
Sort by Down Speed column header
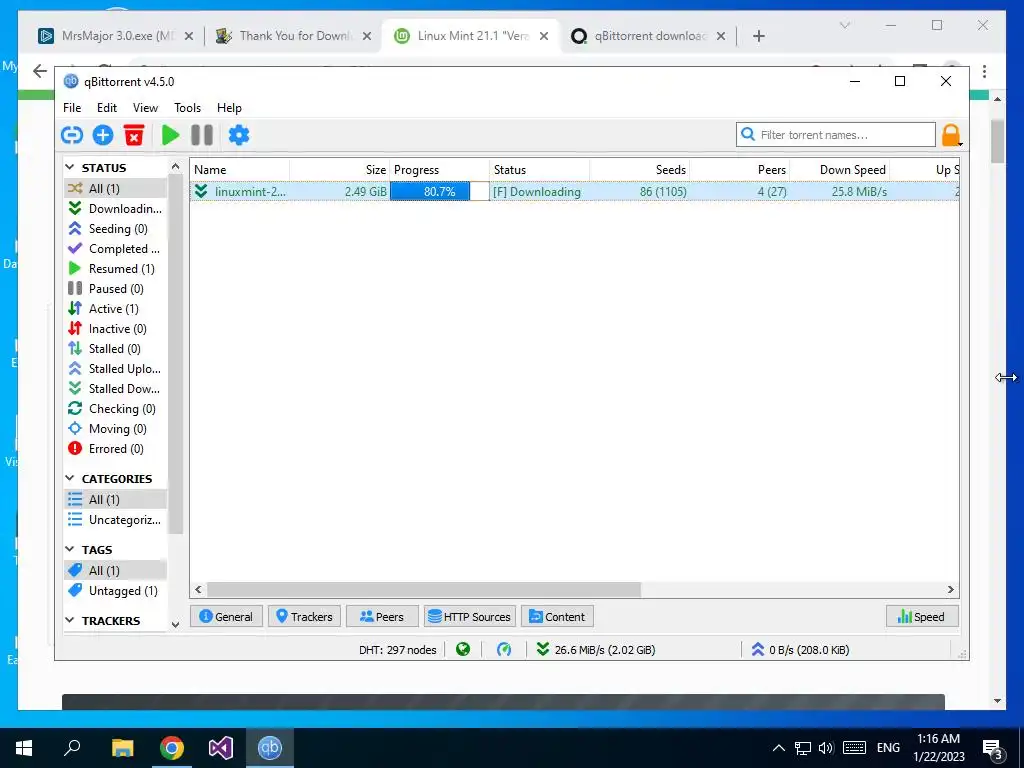point(840,170)
